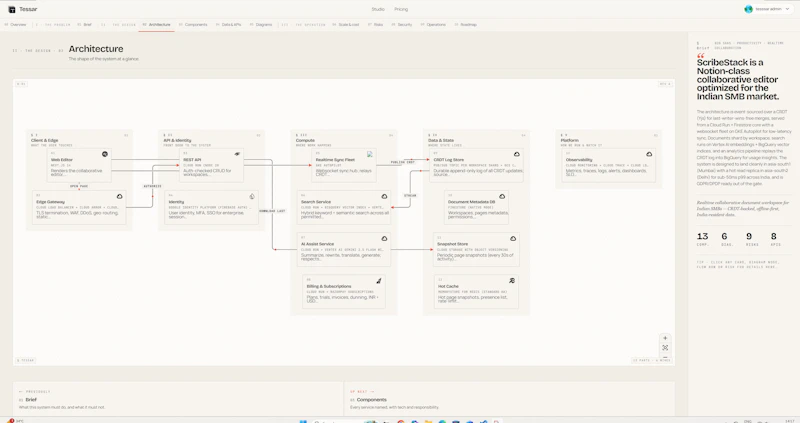Viewport: 800px width, 423px height.
Task: Fit the diagram to screen
Action: point(665,347)
